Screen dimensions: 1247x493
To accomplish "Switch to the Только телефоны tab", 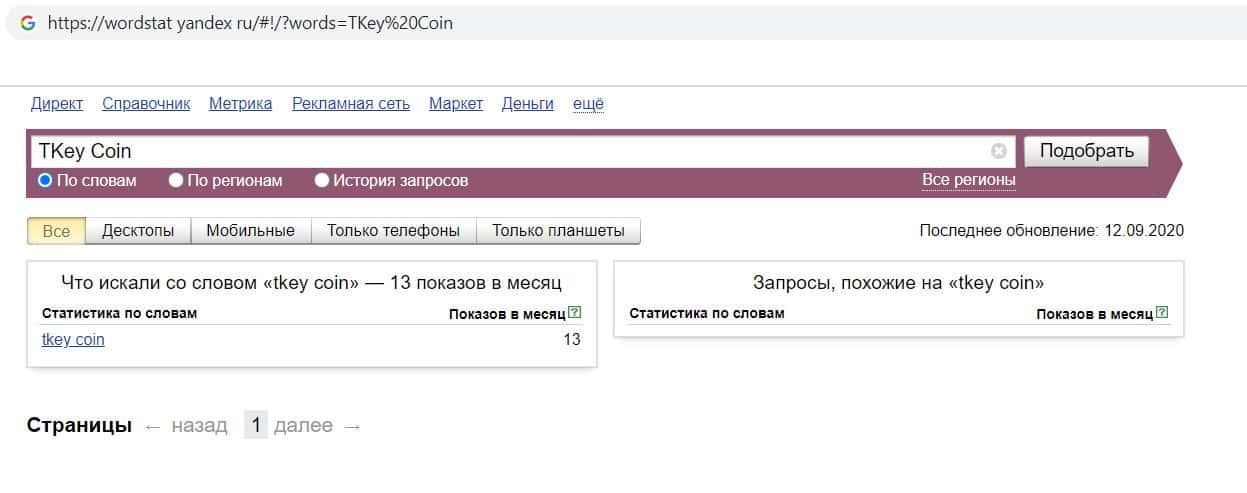I will (394, 231).
